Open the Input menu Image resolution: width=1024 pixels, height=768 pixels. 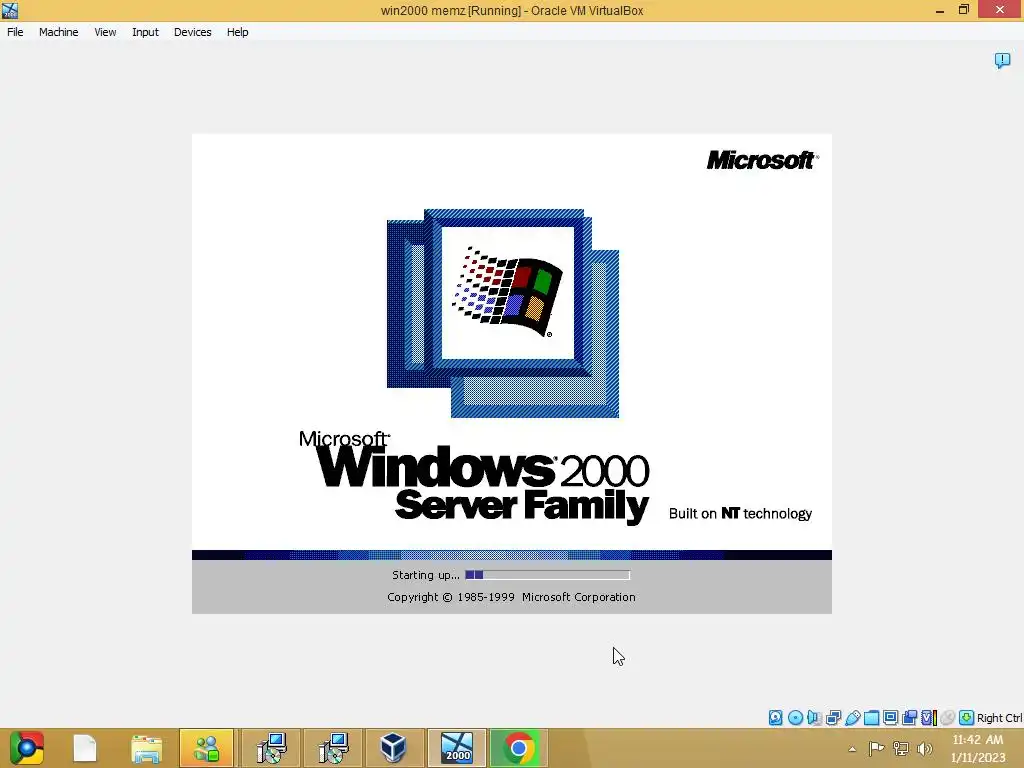[x=145, y=32]
